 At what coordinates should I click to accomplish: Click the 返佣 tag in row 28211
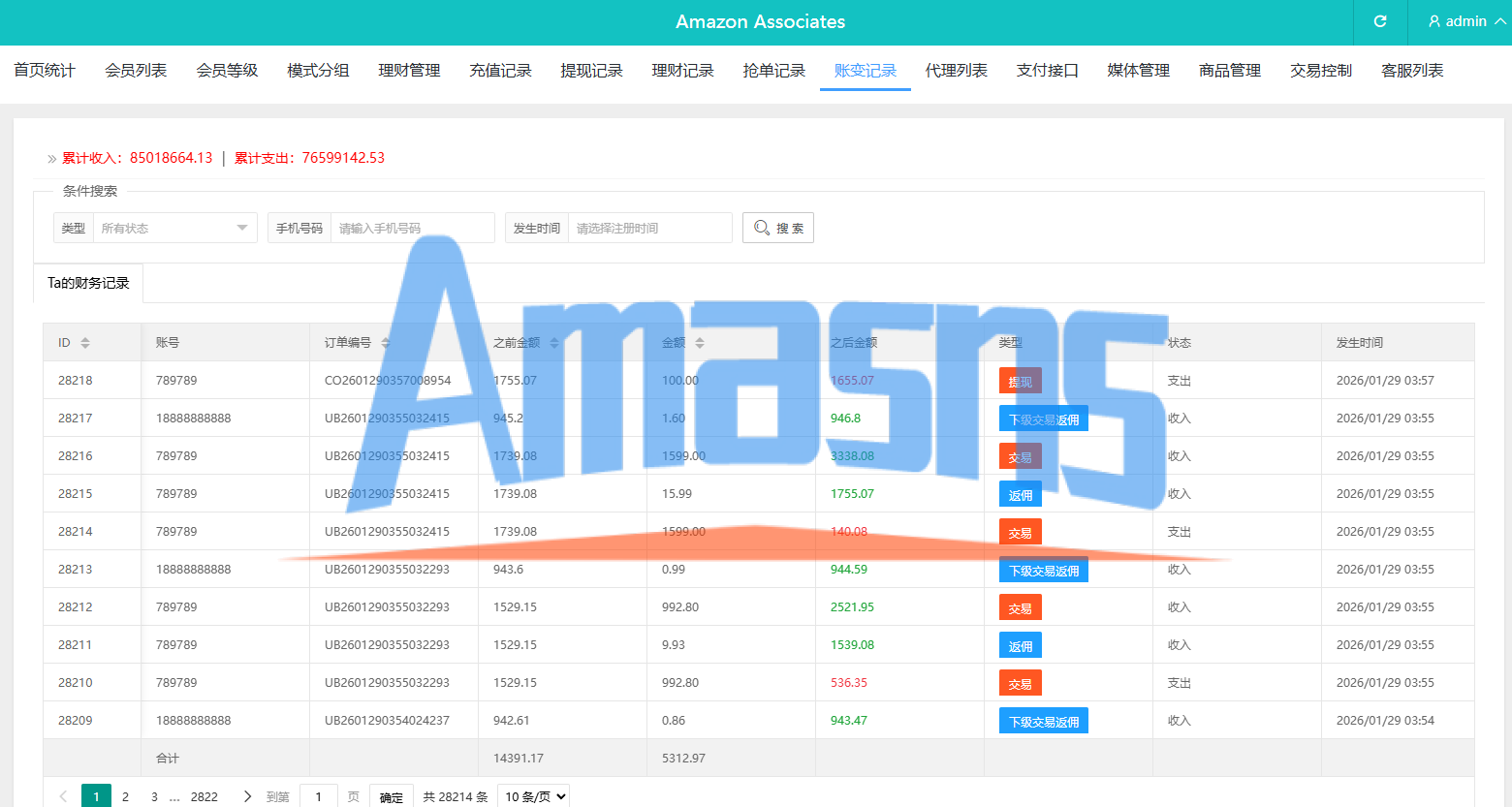pyautogui.click(x=1021, y=645)
